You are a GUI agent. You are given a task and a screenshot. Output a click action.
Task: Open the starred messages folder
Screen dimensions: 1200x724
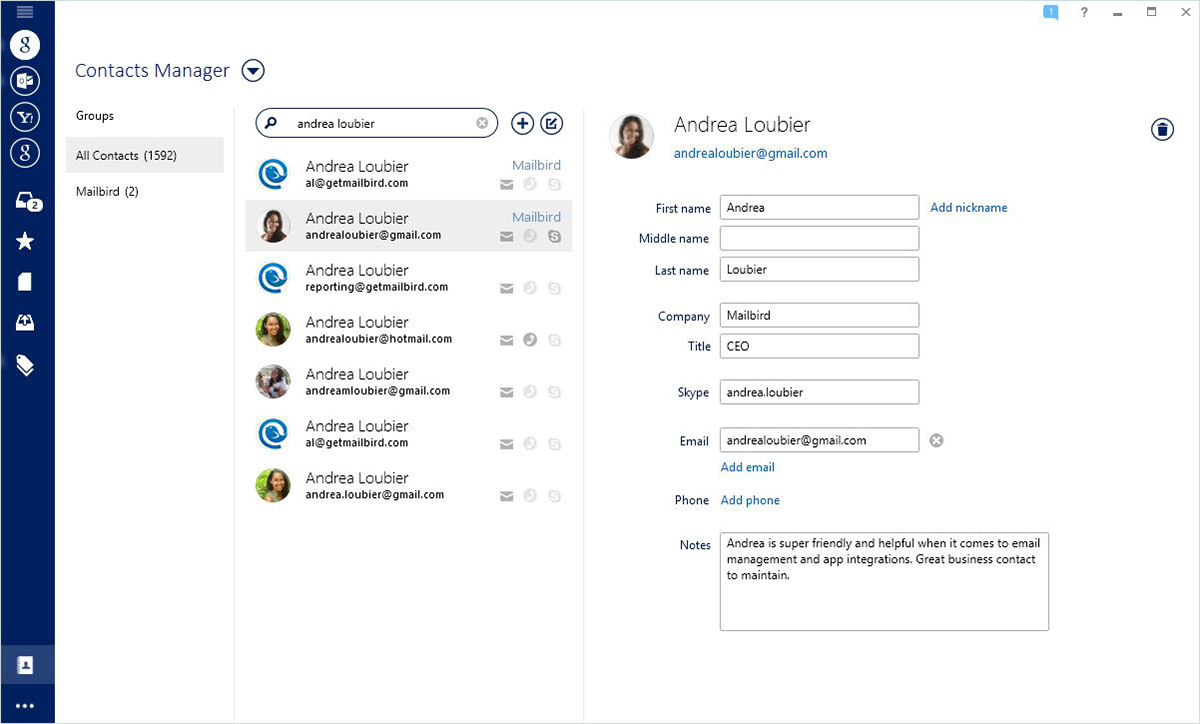pyautogui.click(x=25, y=242)
